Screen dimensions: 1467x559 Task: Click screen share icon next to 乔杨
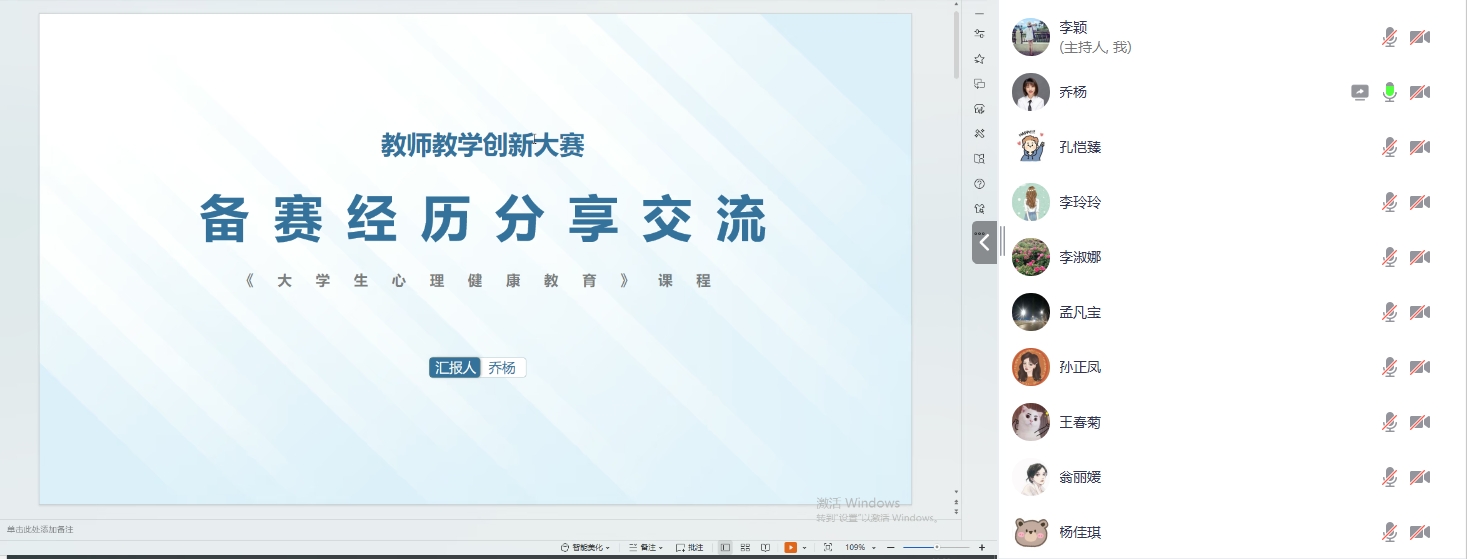pos(1359,92)
